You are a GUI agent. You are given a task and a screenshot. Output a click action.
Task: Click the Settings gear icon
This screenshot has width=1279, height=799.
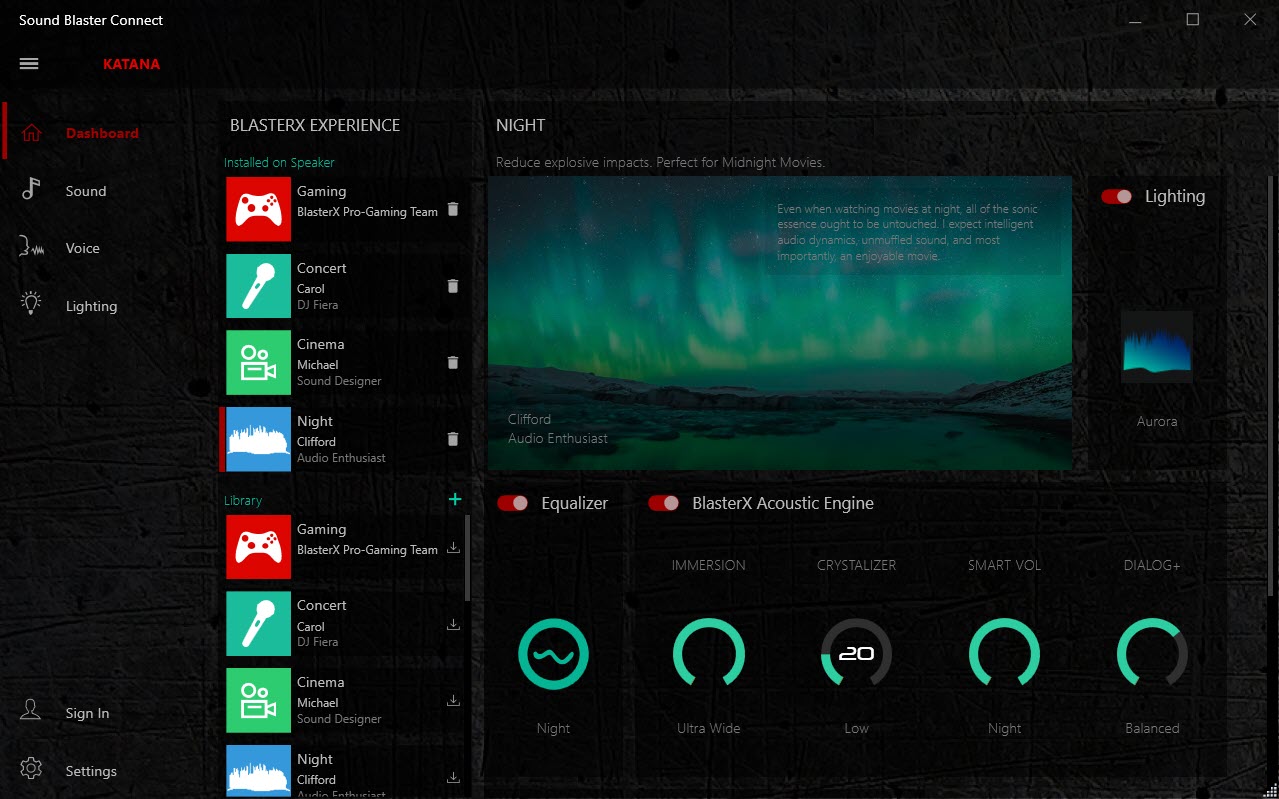[x=31, y=770]
